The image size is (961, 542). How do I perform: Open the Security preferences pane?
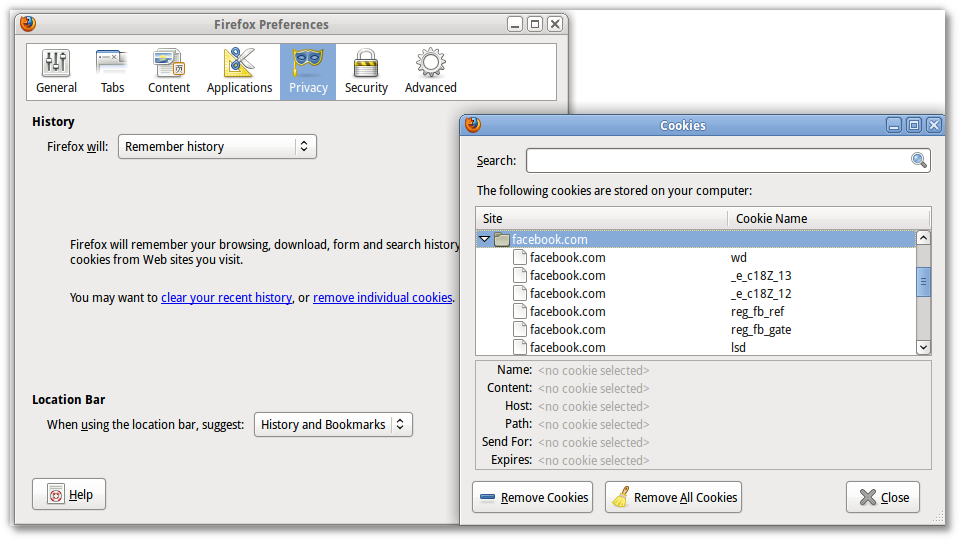(366, 72)
